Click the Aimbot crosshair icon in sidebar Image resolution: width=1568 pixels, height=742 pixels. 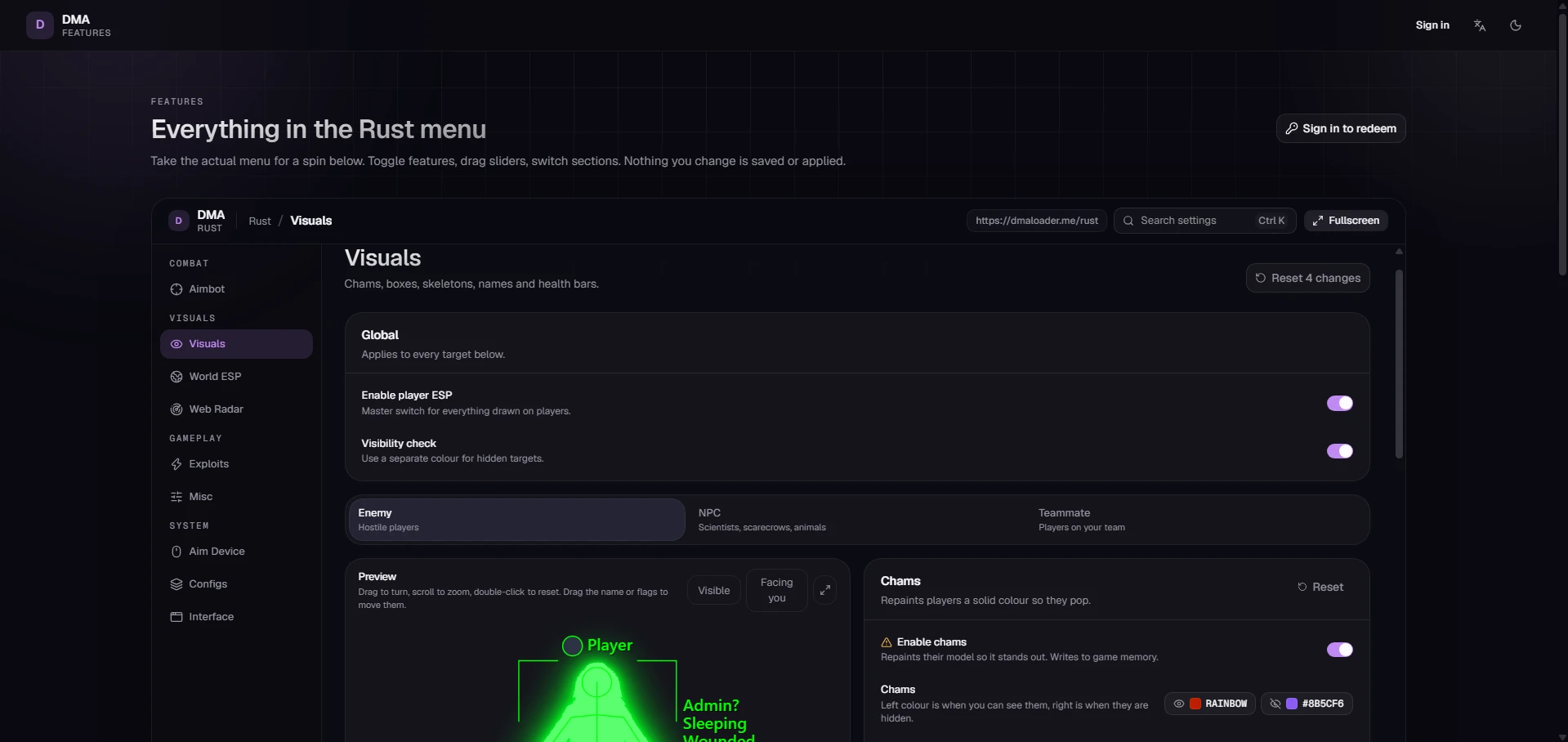coord(176,289)
